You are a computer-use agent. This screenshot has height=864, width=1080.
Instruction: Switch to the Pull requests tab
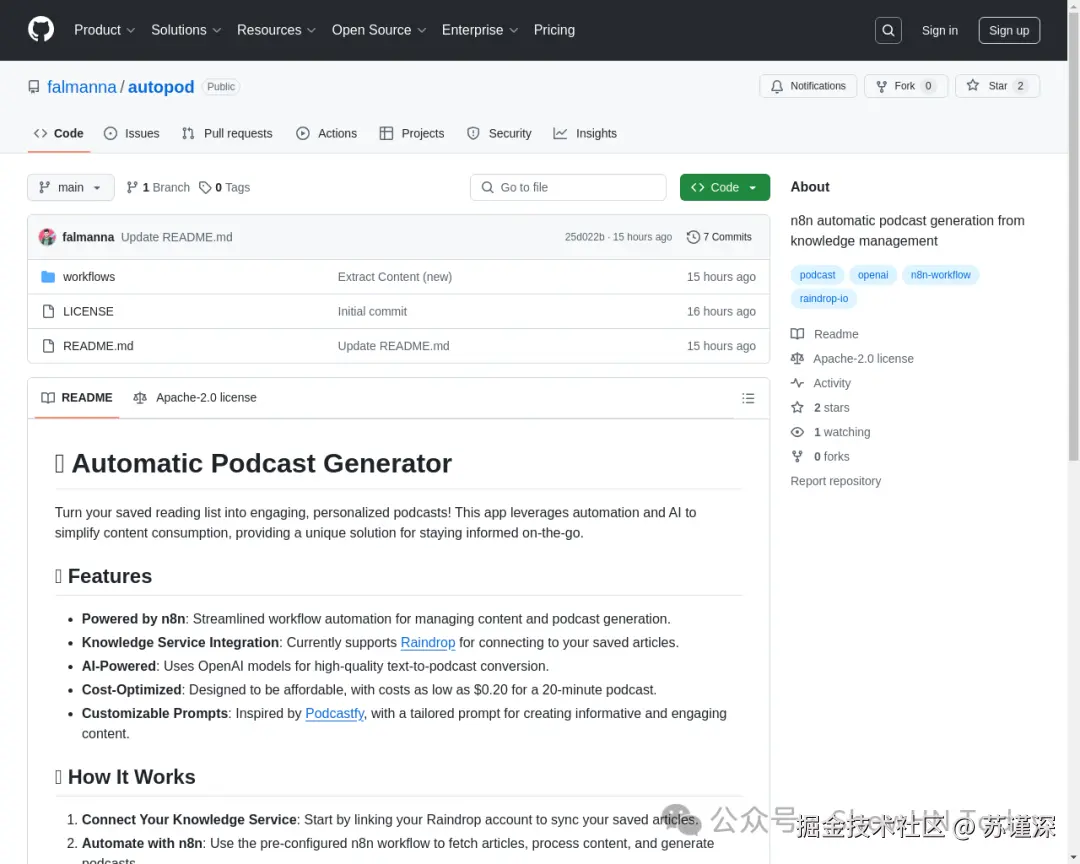(x=227, y=134)
